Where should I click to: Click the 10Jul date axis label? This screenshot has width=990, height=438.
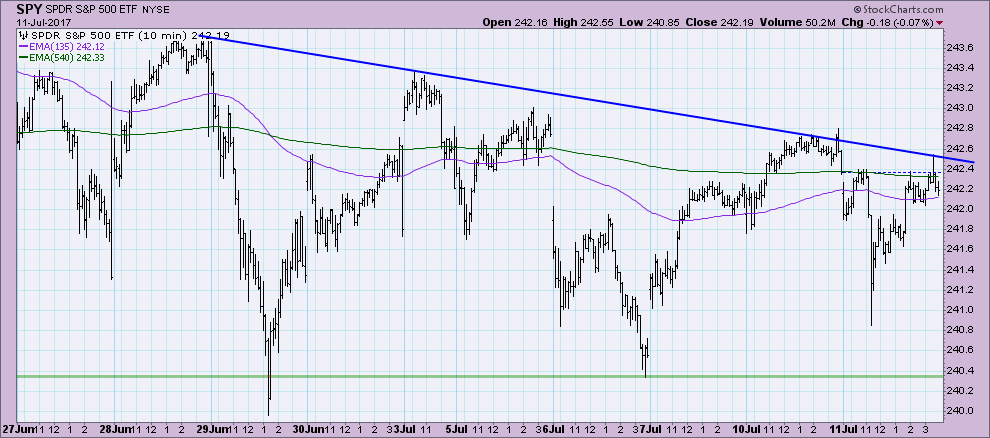[748, 427]
